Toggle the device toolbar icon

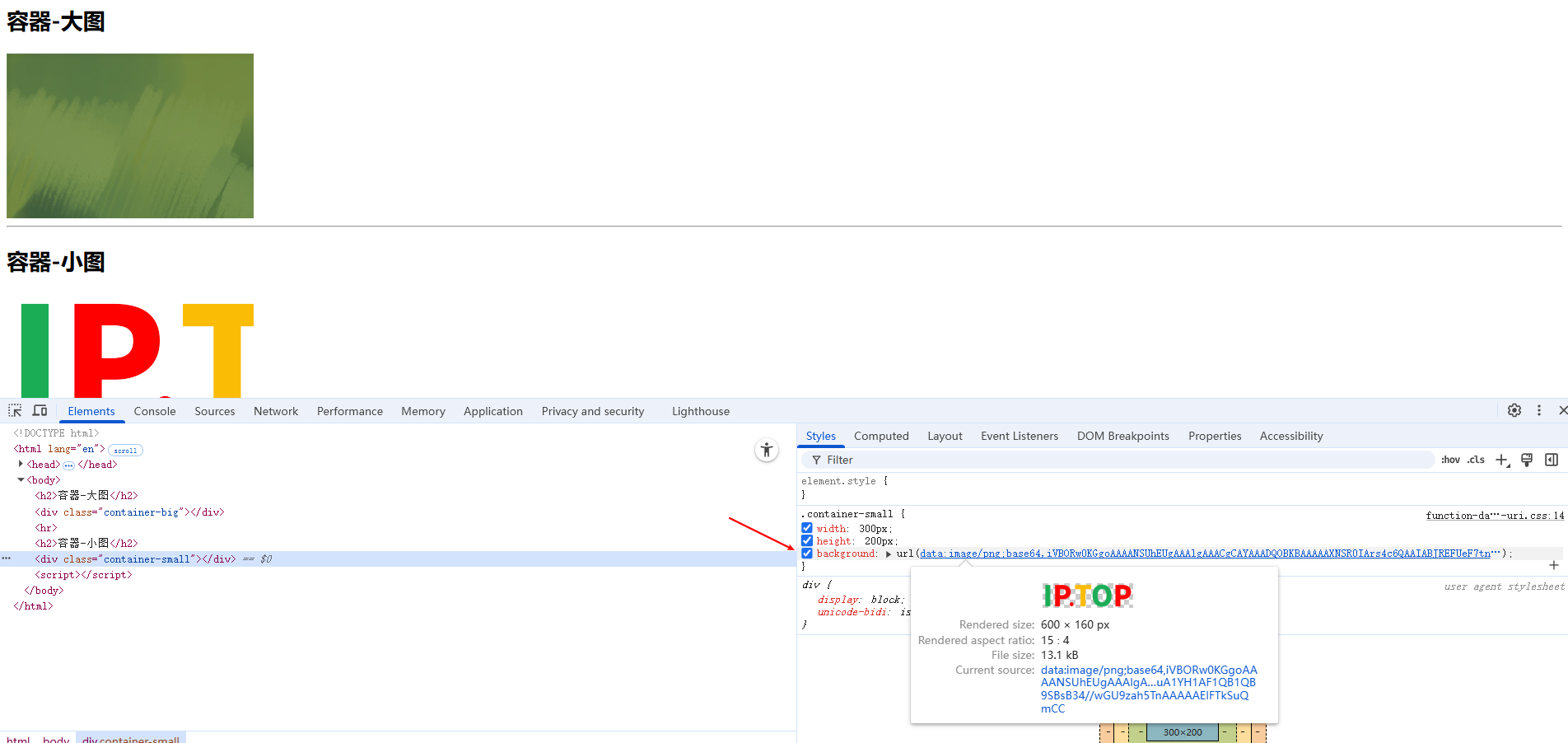(x=40, y=410)
